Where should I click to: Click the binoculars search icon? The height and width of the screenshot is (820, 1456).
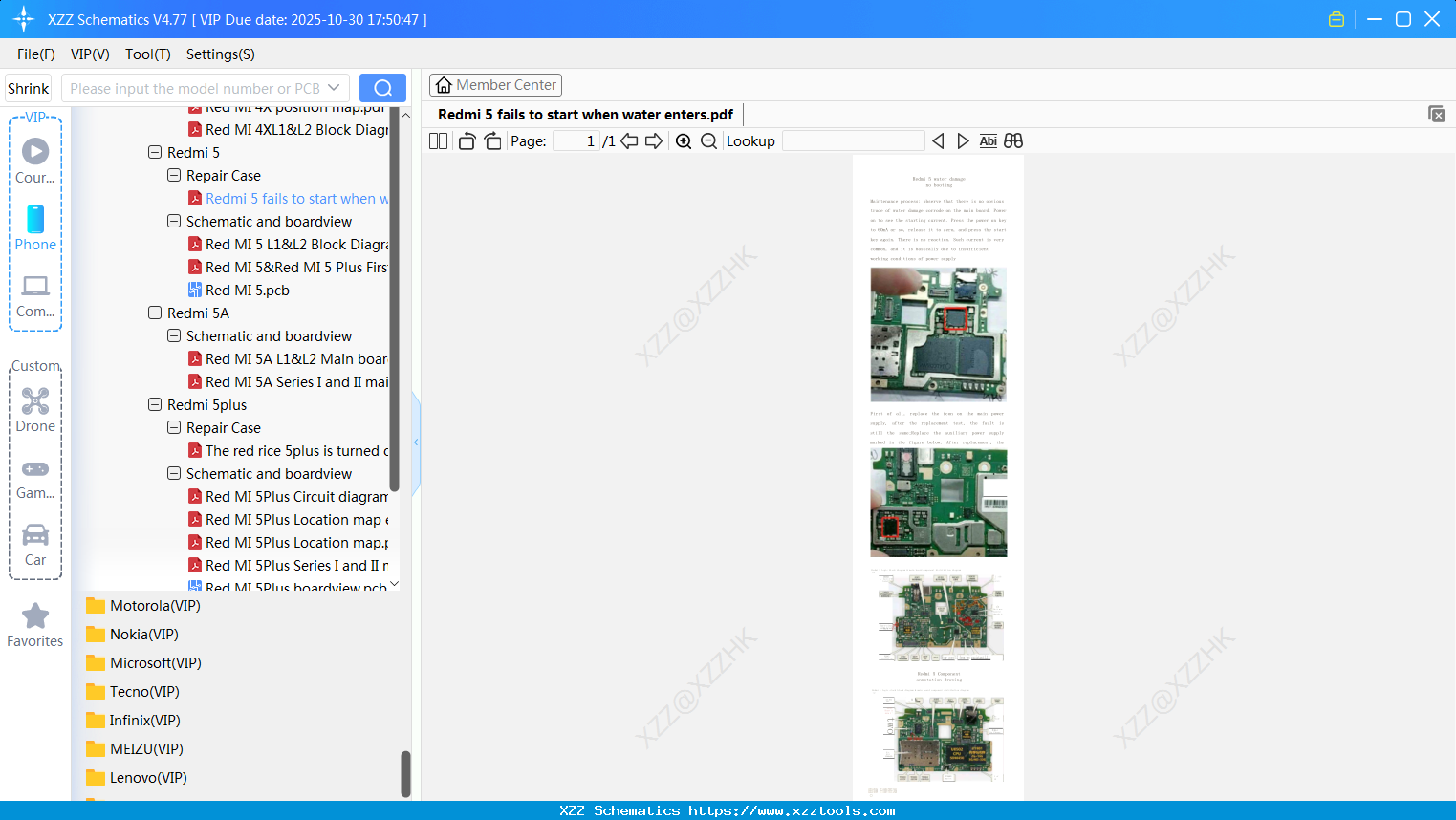(x=1013, y=141)
